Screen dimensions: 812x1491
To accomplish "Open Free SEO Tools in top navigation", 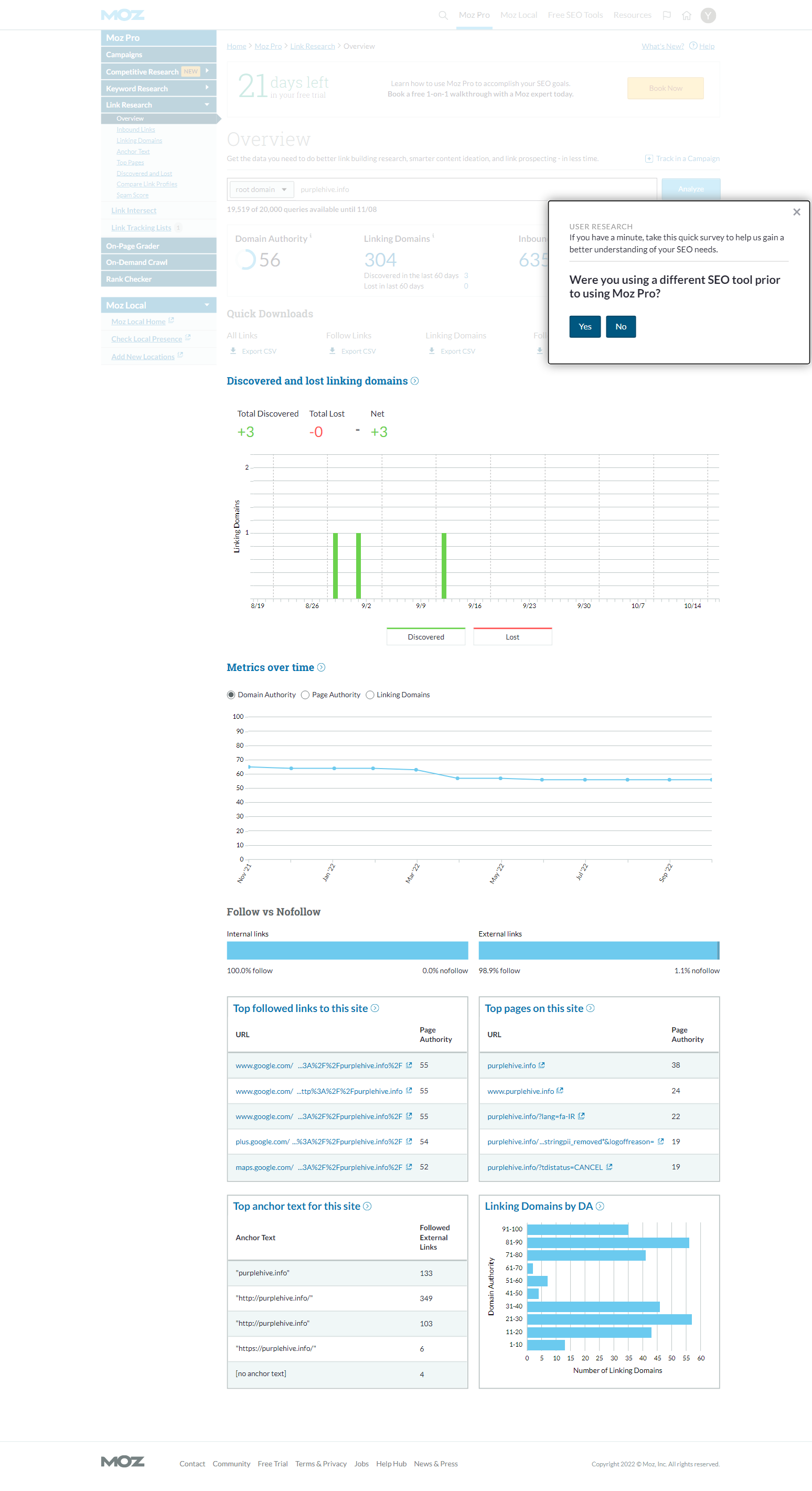I will tap(575, 15).
